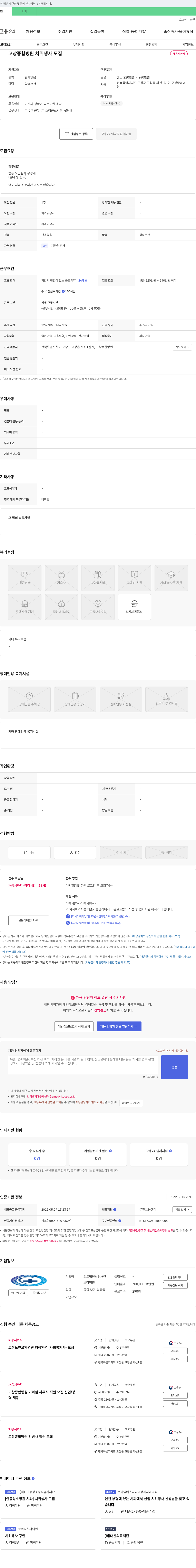Select the 교육비 지원 welfare icon
The image size is (196, 1568).
click(x=135, y=578)
